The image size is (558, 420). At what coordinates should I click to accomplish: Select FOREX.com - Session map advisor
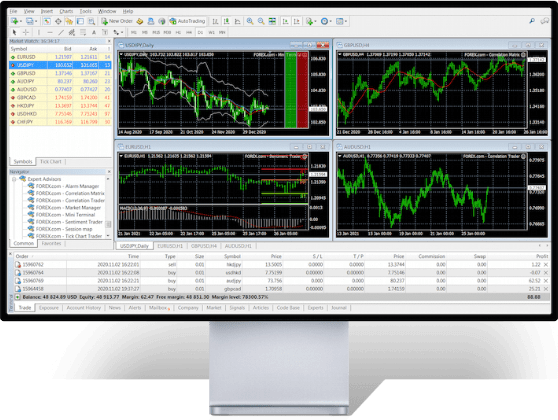click(x=64, y=229)
